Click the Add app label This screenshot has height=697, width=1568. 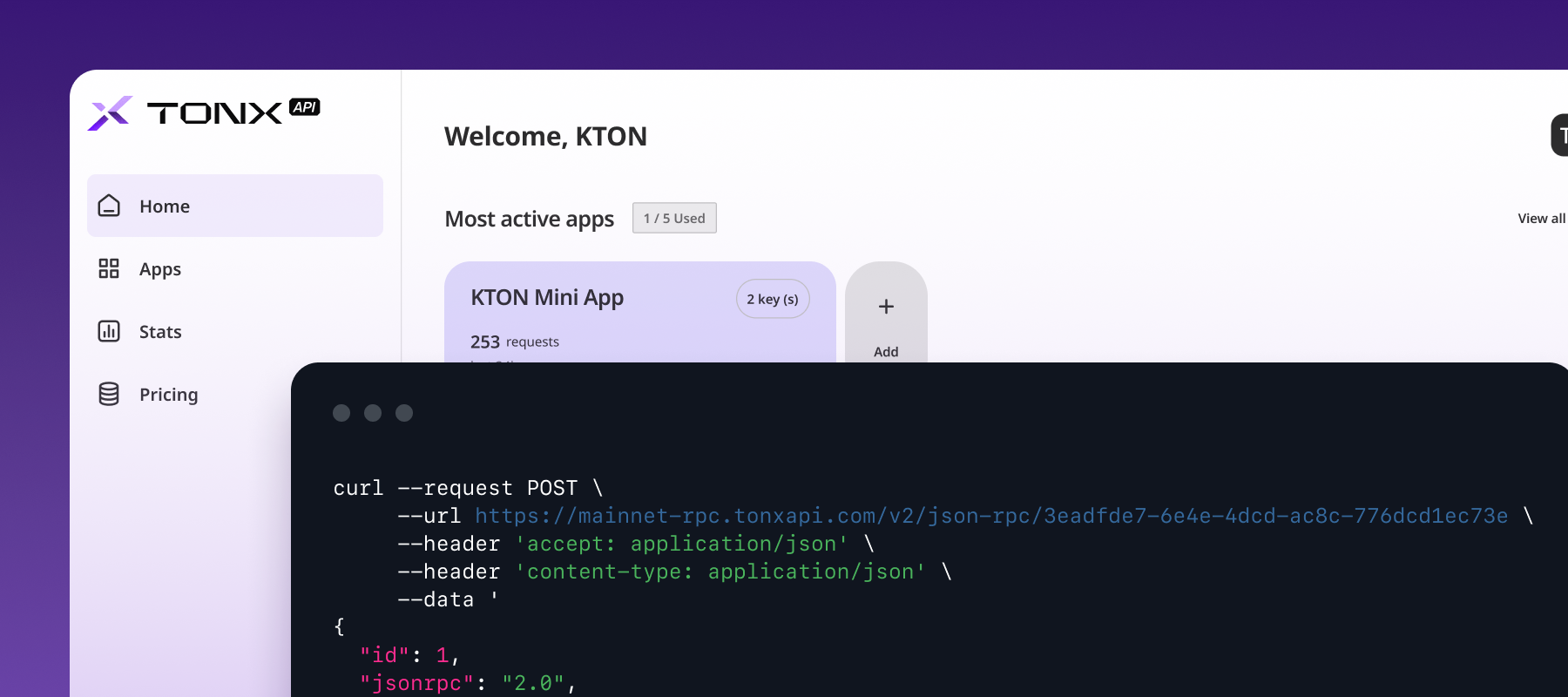886,352
